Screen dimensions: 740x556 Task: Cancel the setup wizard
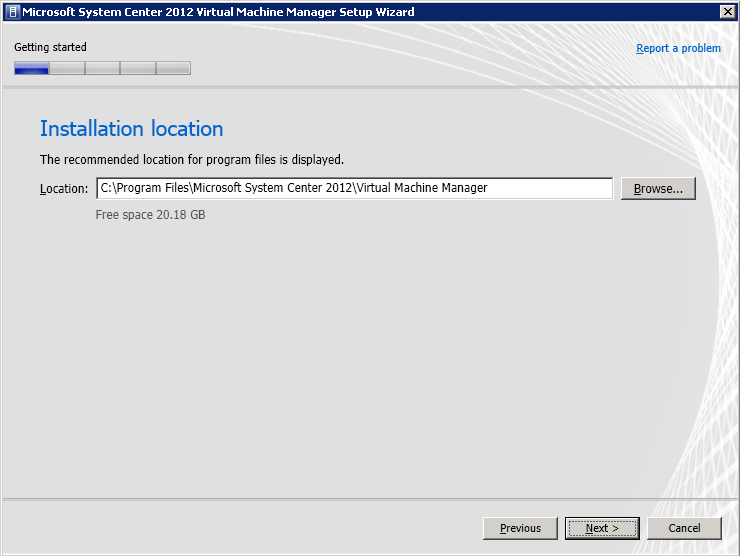click(x=684, y=528)
